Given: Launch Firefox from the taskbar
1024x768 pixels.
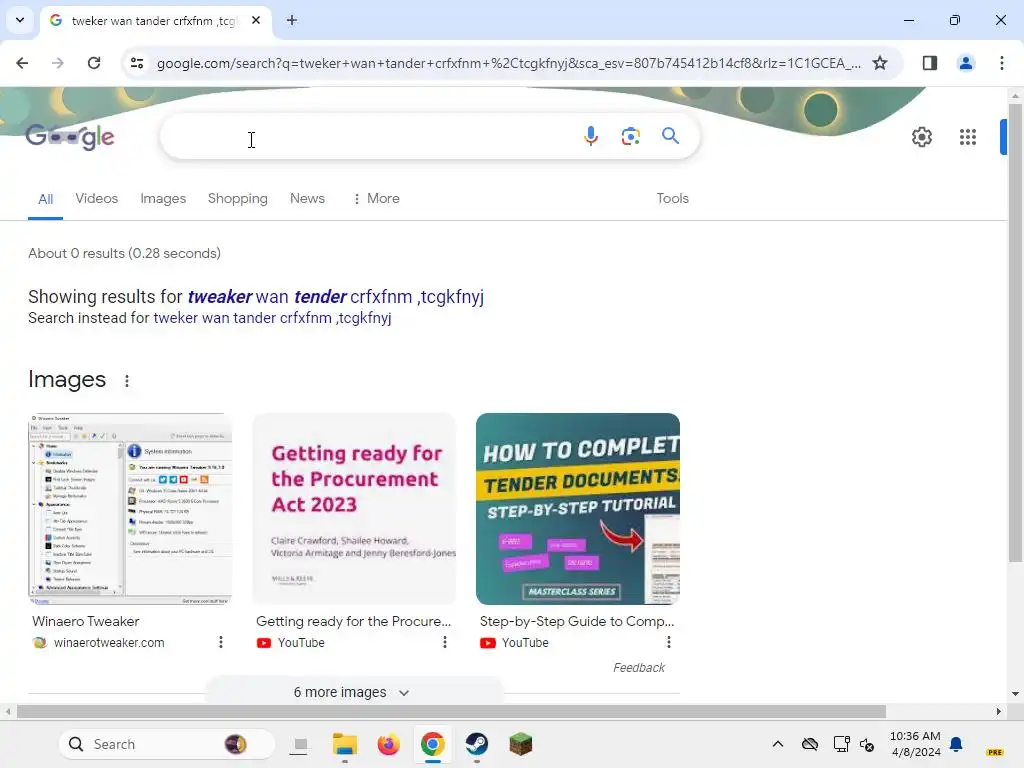Looking at the screenshot, I should click(389, 744).
